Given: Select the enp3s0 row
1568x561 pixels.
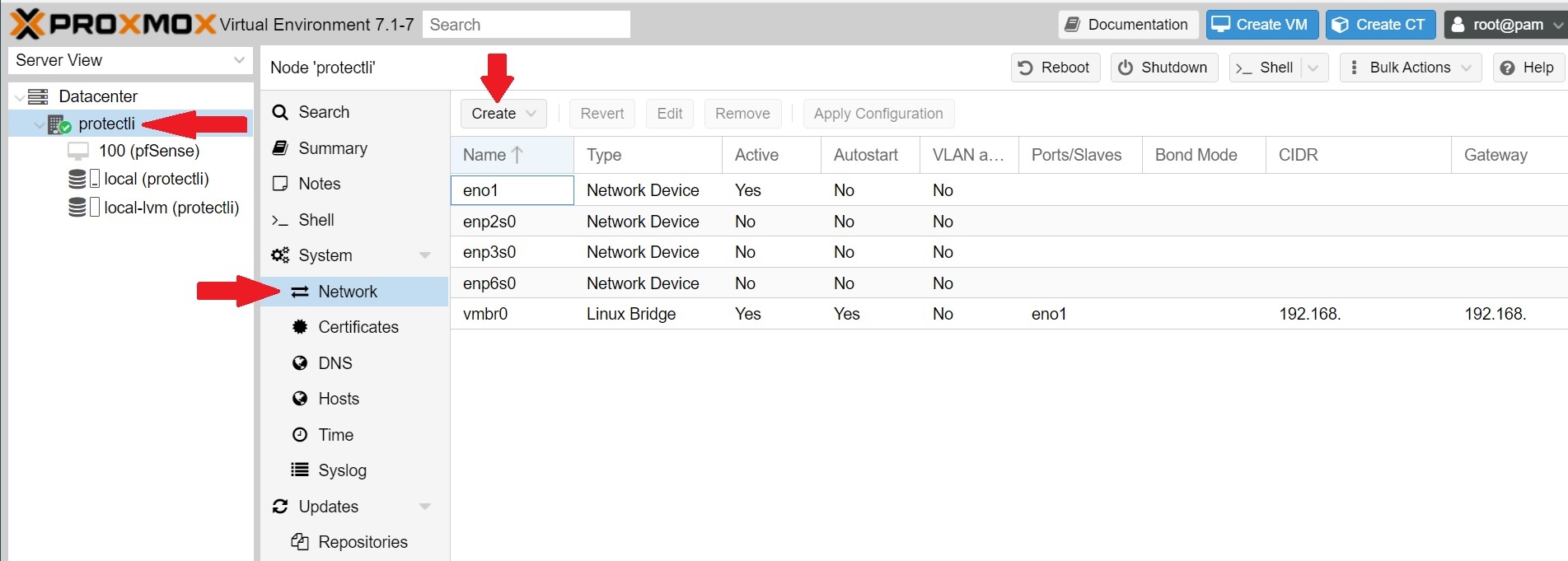Looking at the screenshot, I should pyautogui.click(x=1009, y=252).
